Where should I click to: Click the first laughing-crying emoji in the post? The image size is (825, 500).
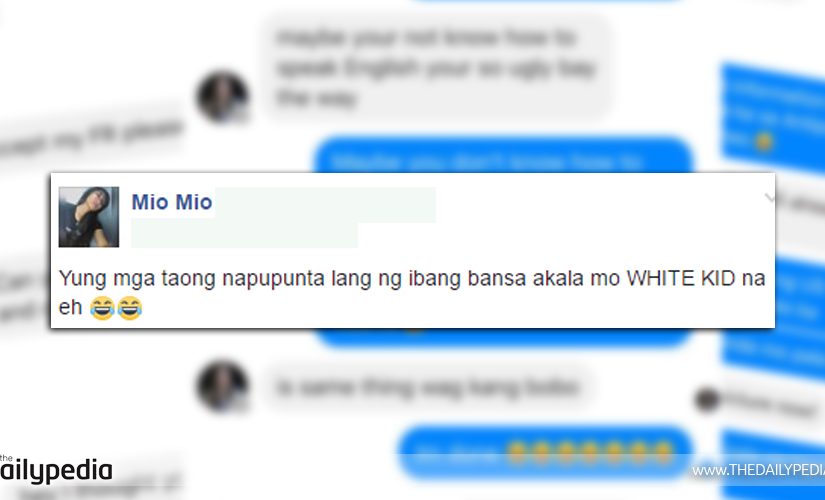coord(102,308)
